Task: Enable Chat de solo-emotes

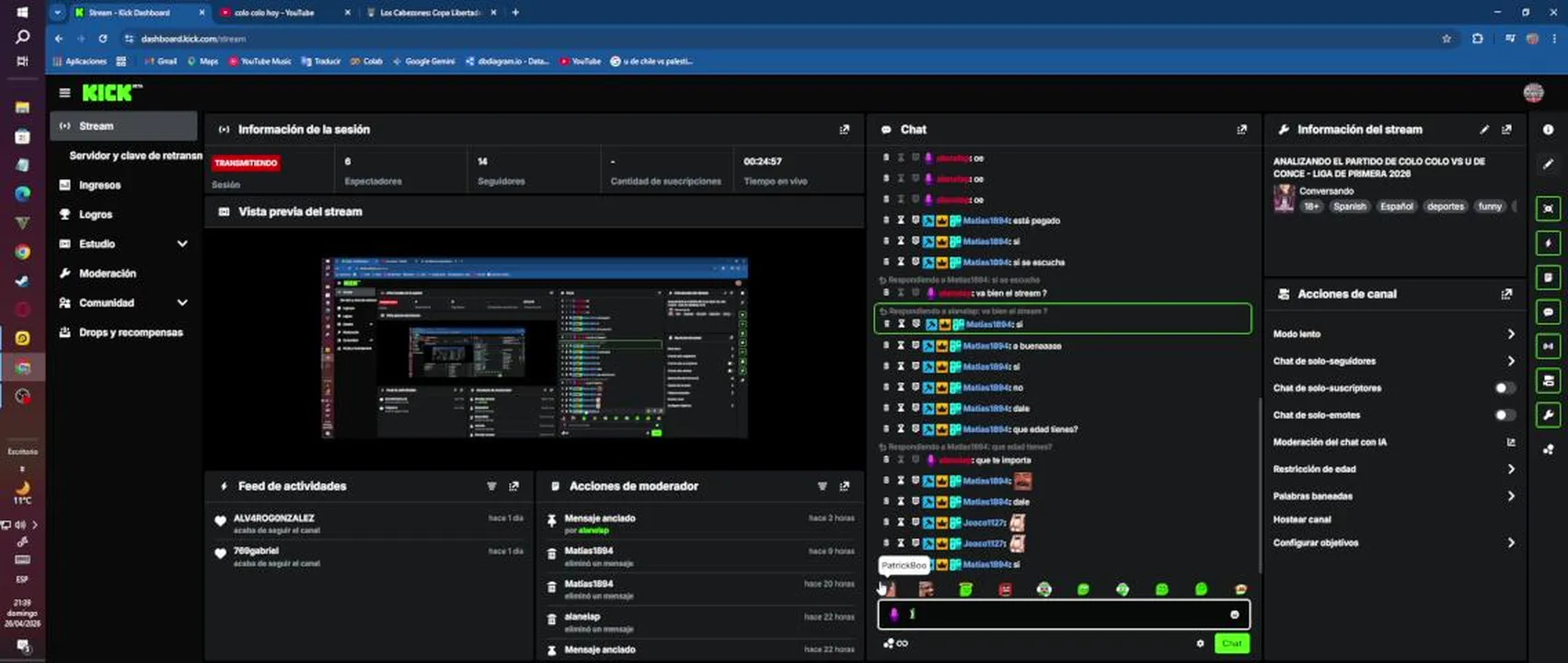Action: [1505, 414]
